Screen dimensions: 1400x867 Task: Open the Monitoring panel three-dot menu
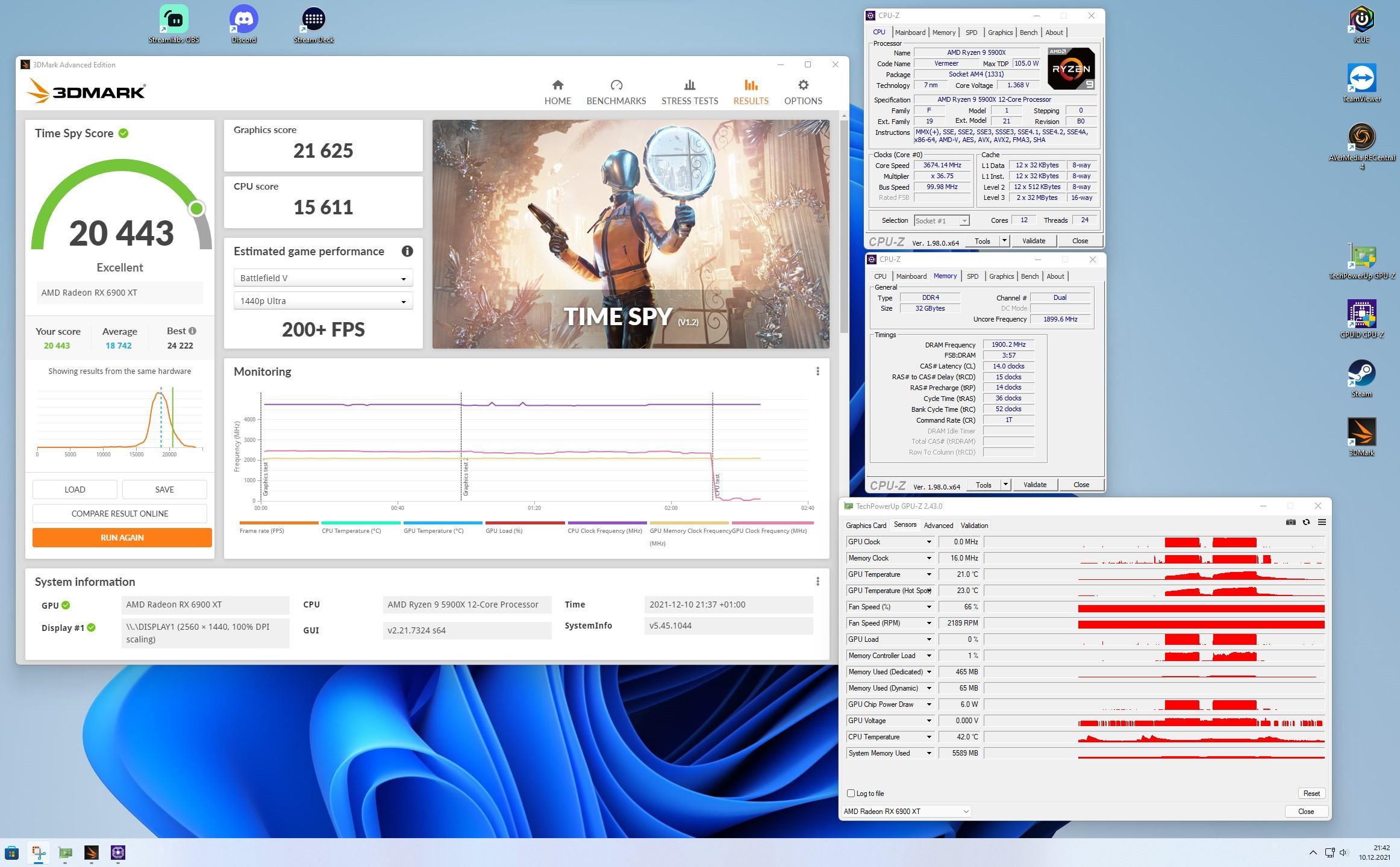coord(817,371)
